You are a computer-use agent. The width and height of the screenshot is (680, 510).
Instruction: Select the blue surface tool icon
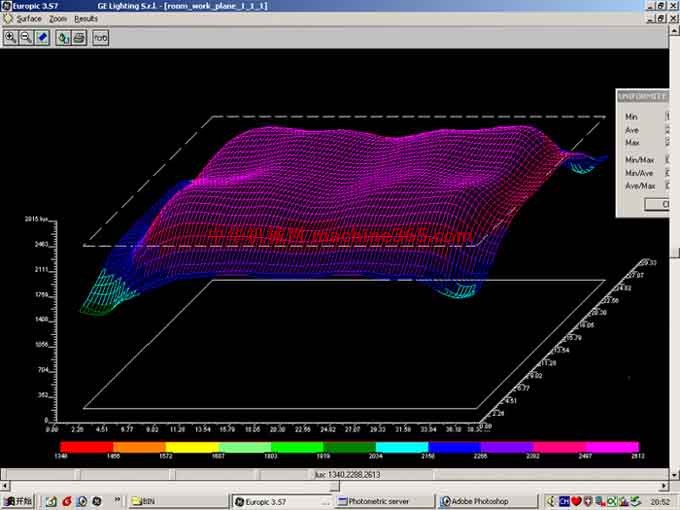(x=42, y=38)
